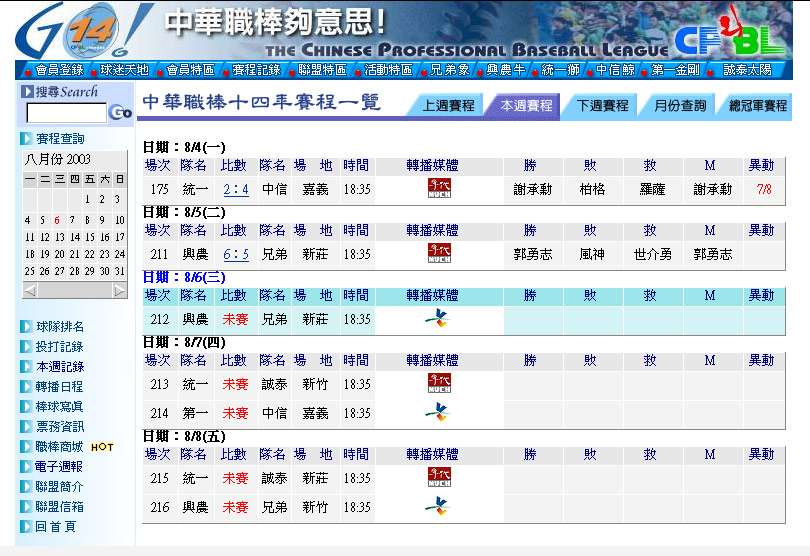
Task: Open 統一獅 team page in the menu
Action: pos(561,70)
